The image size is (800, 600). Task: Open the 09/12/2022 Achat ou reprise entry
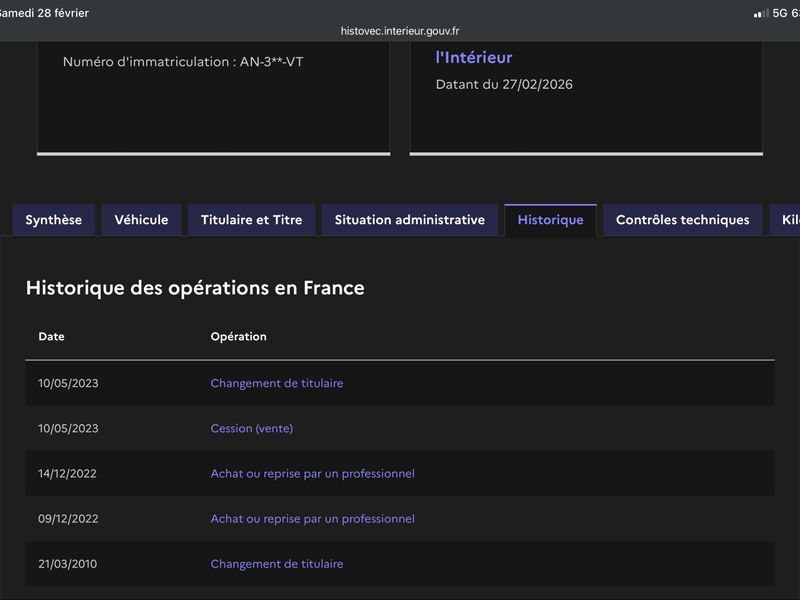(312, 518)
